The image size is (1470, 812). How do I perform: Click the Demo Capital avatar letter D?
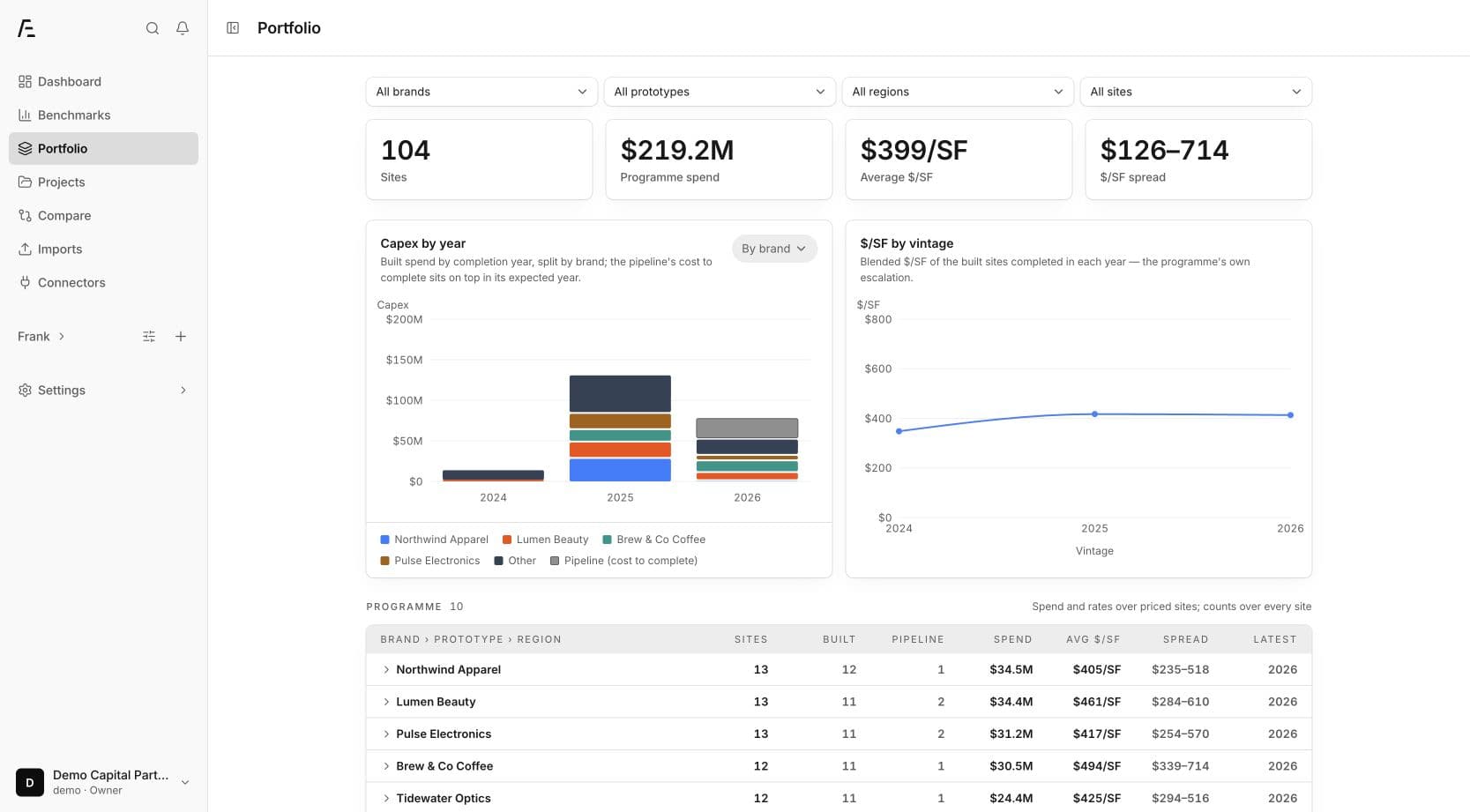(30, 782)
